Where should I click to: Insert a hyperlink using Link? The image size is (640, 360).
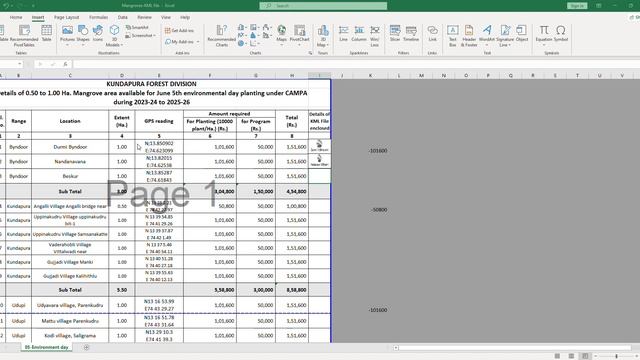432,33
